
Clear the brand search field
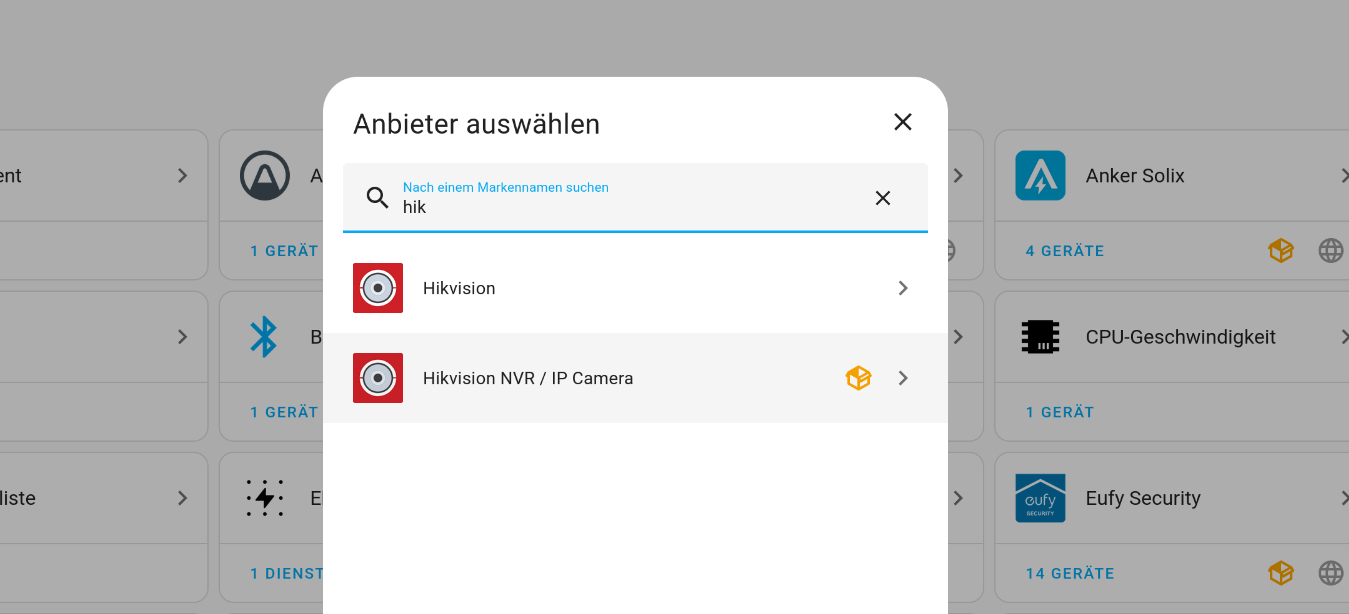tap(883, 198)
